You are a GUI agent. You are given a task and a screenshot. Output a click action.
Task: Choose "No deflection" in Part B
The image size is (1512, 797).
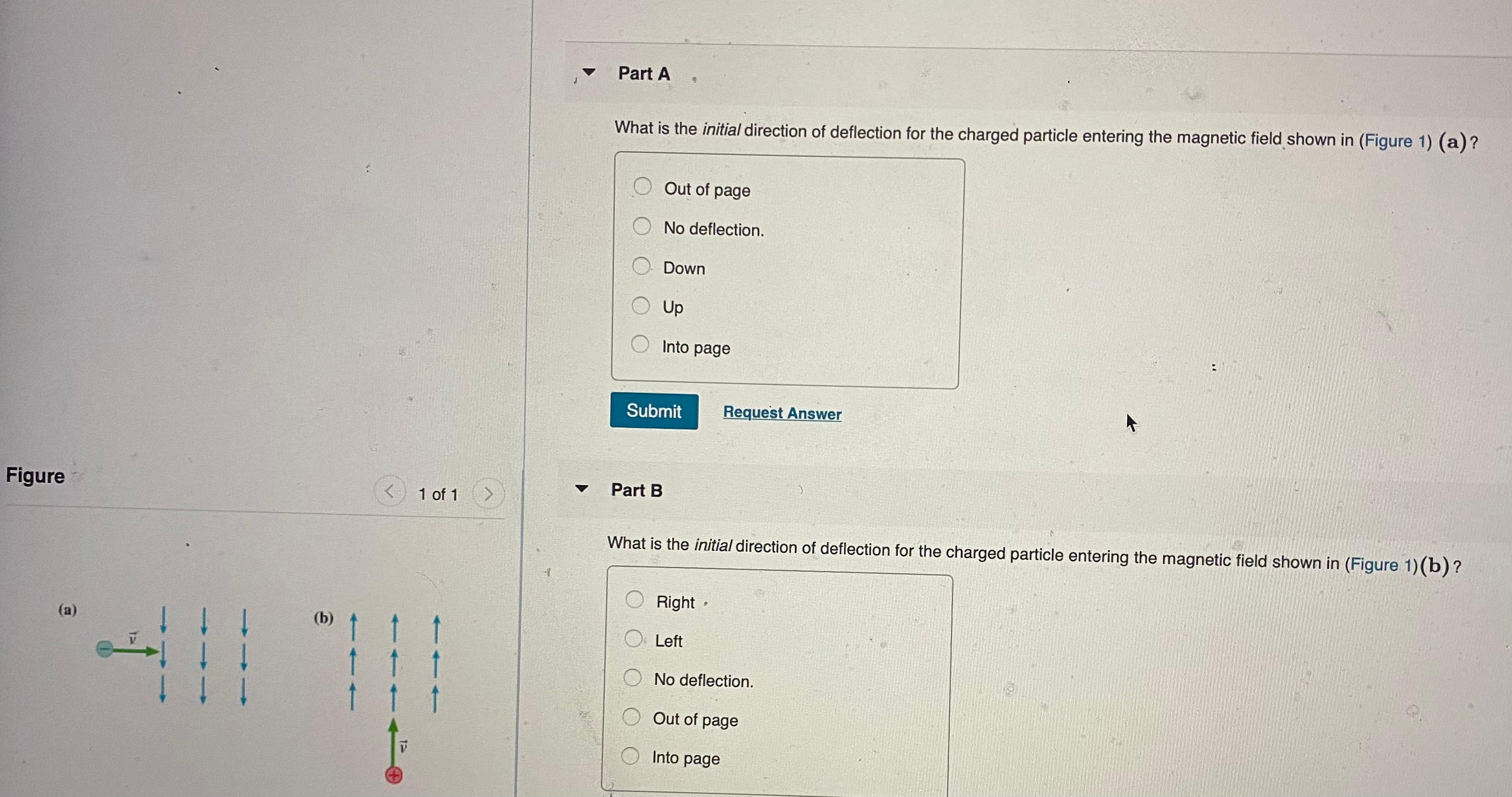633,678
